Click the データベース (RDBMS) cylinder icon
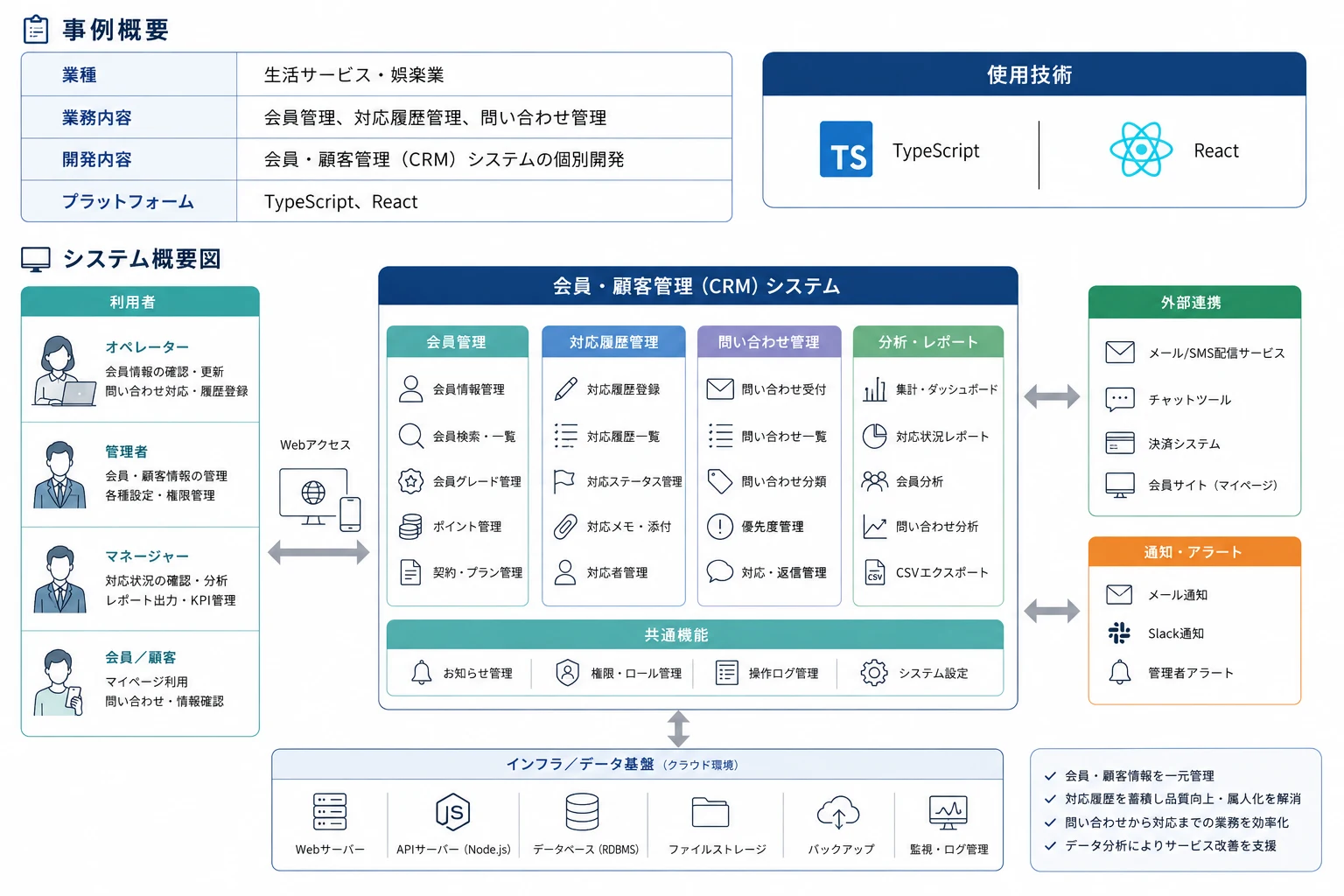 (x=582, y=812)
